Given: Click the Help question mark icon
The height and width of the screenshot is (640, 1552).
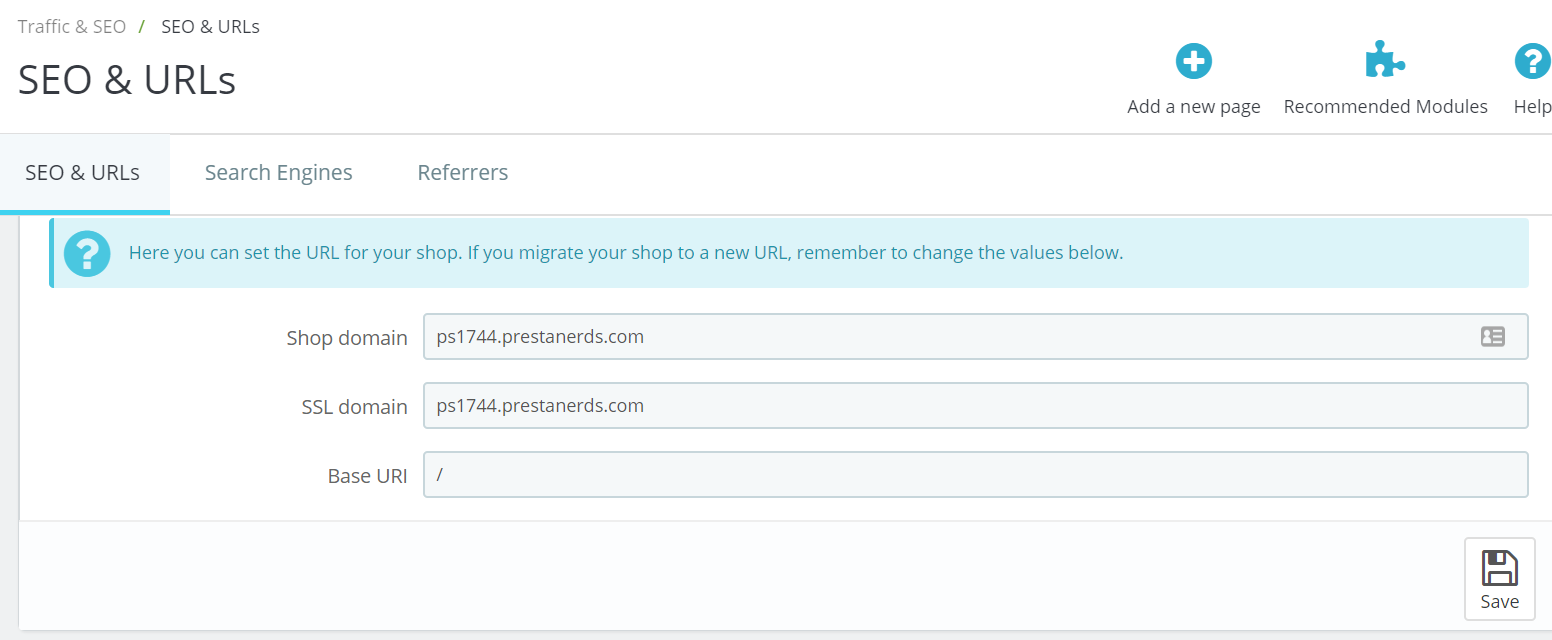Looking at the screenshot, I should [x=1532, y=62].
